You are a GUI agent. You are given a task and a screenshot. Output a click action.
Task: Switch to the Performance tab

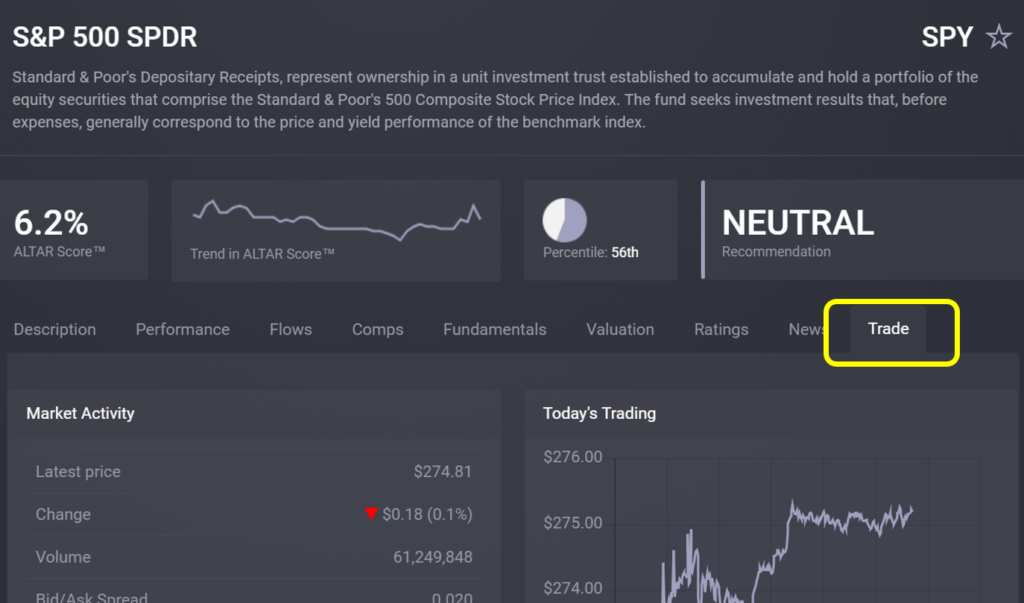pos(183,329)
